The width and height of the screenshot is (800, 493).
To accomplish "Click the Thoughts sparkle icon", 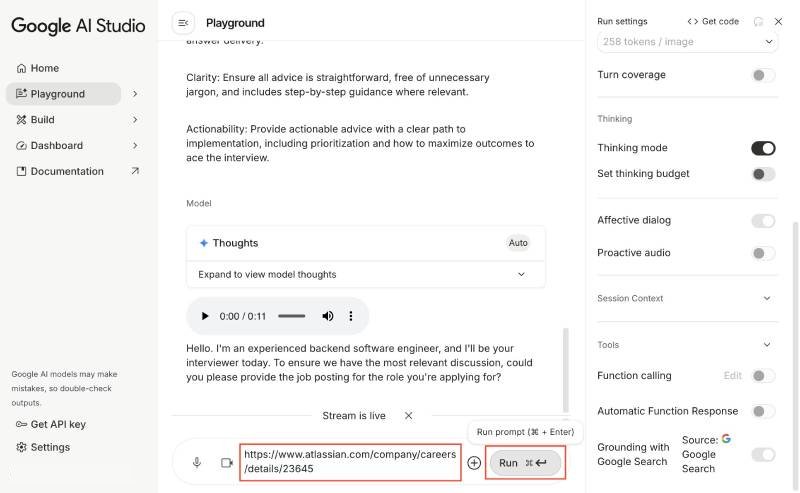I will pyautogui.click(x=204, y=243).
